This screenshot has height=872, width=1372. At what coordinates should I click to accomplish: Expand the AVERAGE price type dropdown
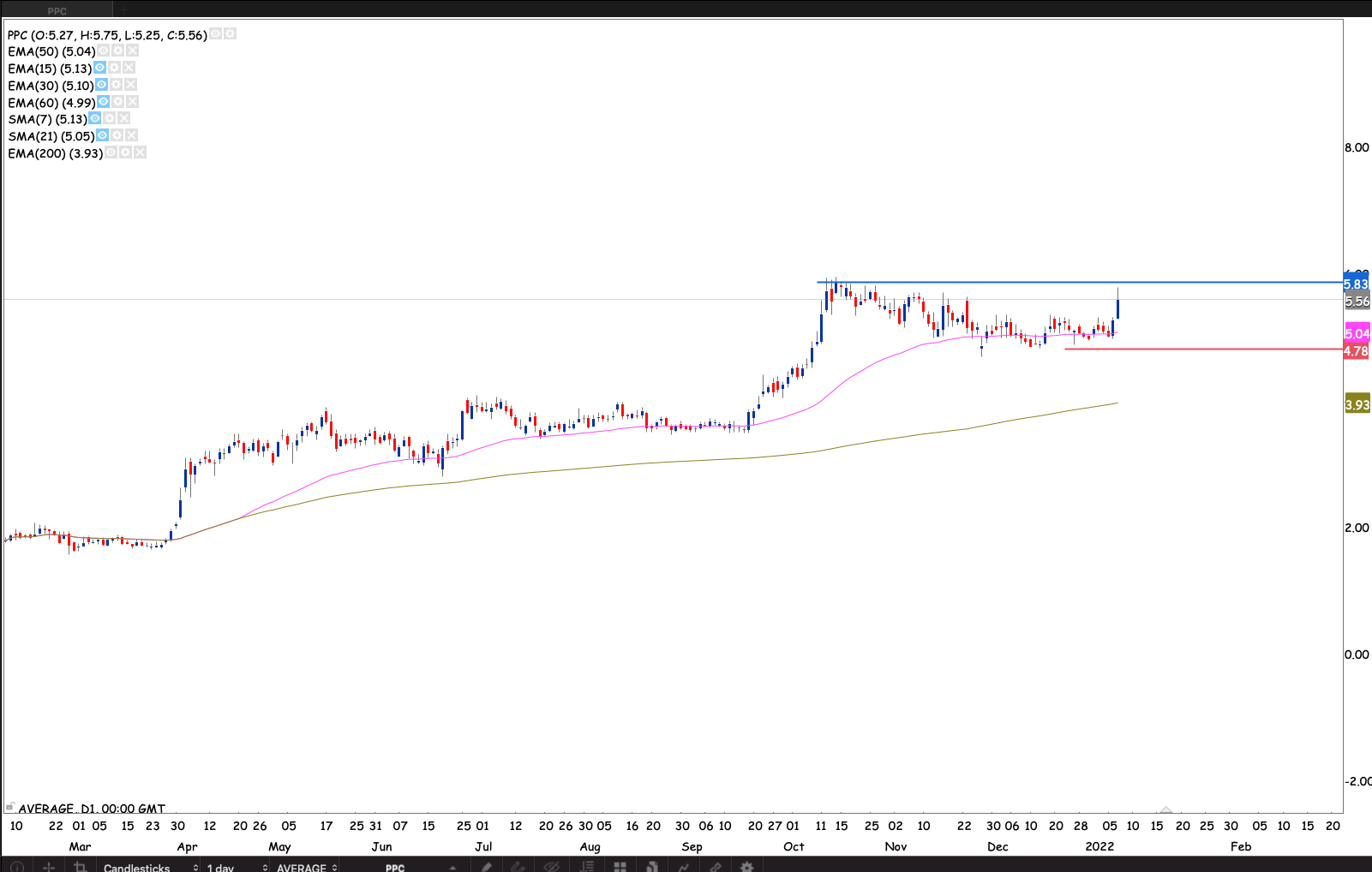point(306,867)
